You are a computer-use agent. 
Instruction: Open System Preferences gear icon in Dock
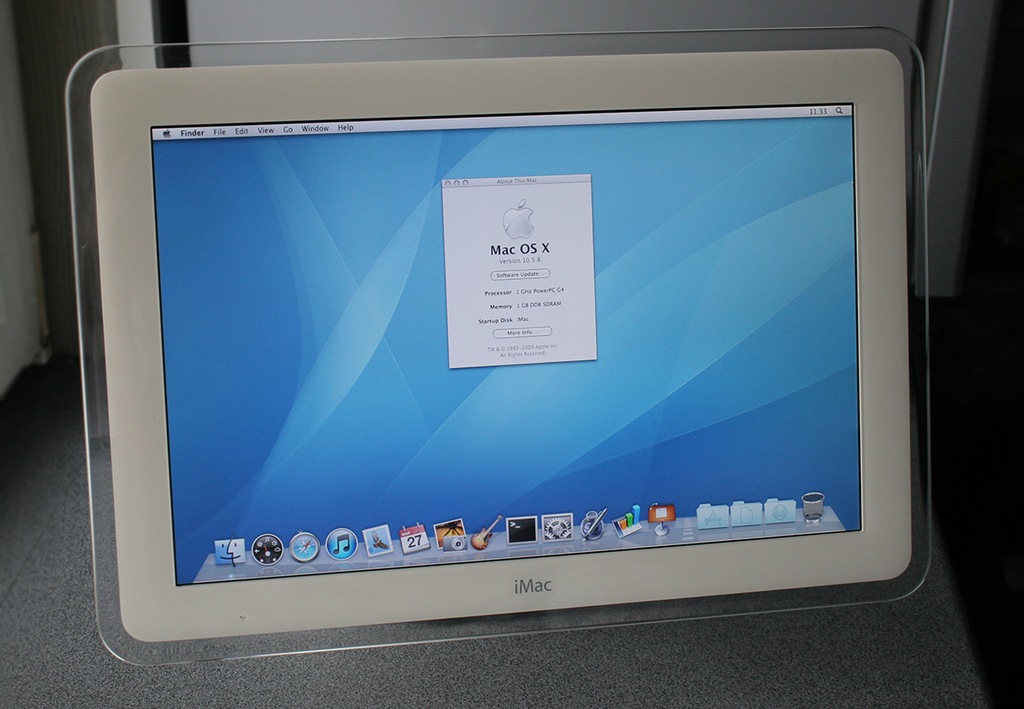557,528
